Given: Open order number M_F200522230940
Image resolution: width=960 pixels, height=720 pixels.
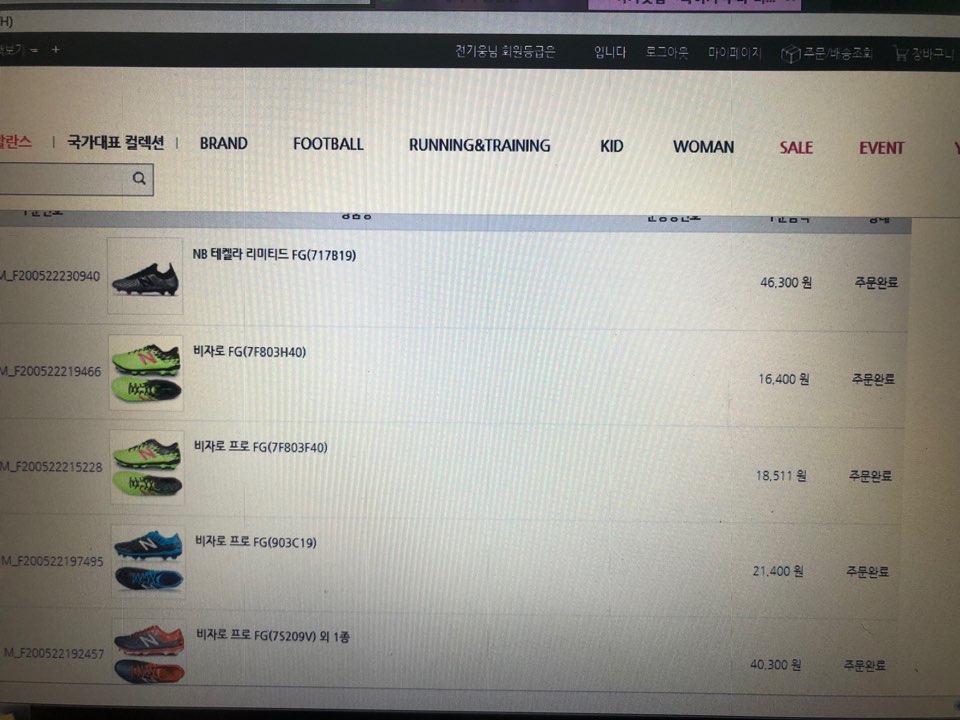Looking at the screenshot, I should click(50, 276).
